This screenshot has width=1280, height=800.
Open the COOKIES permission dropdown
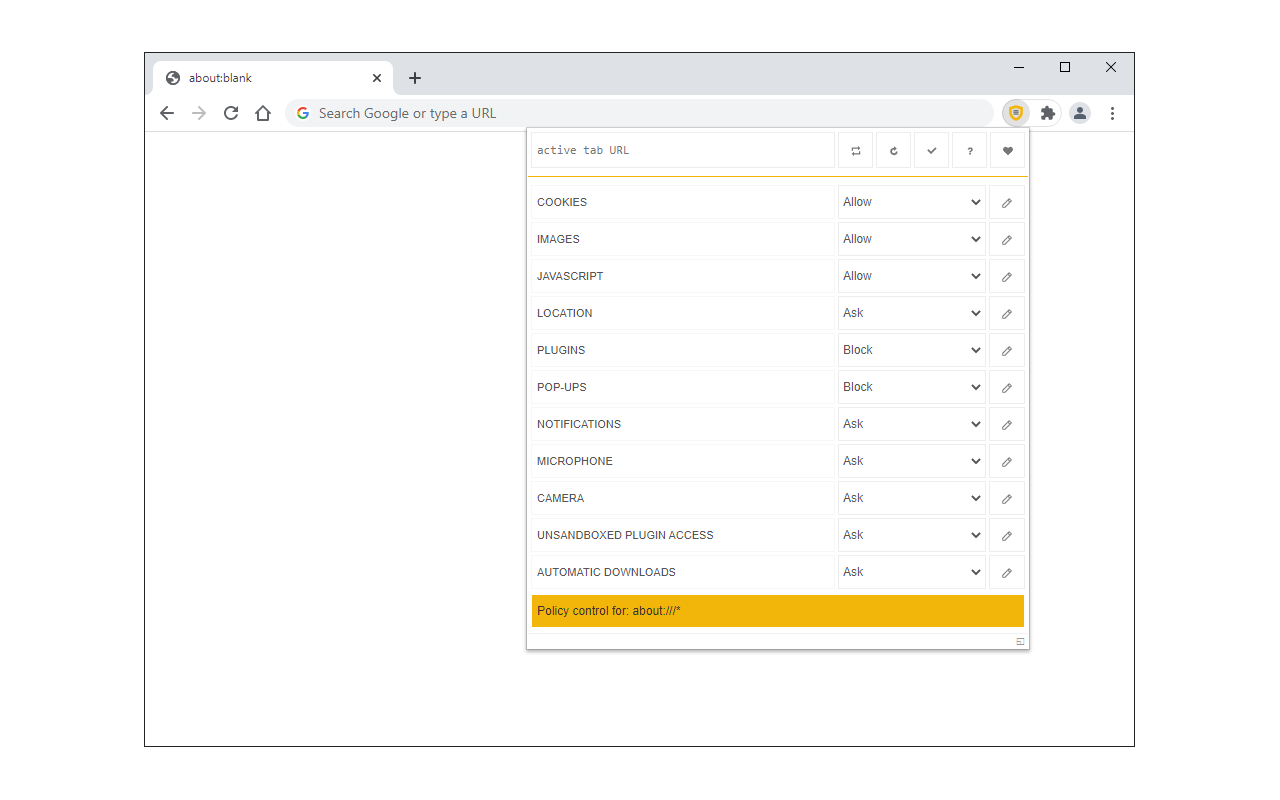click(912, 202)
